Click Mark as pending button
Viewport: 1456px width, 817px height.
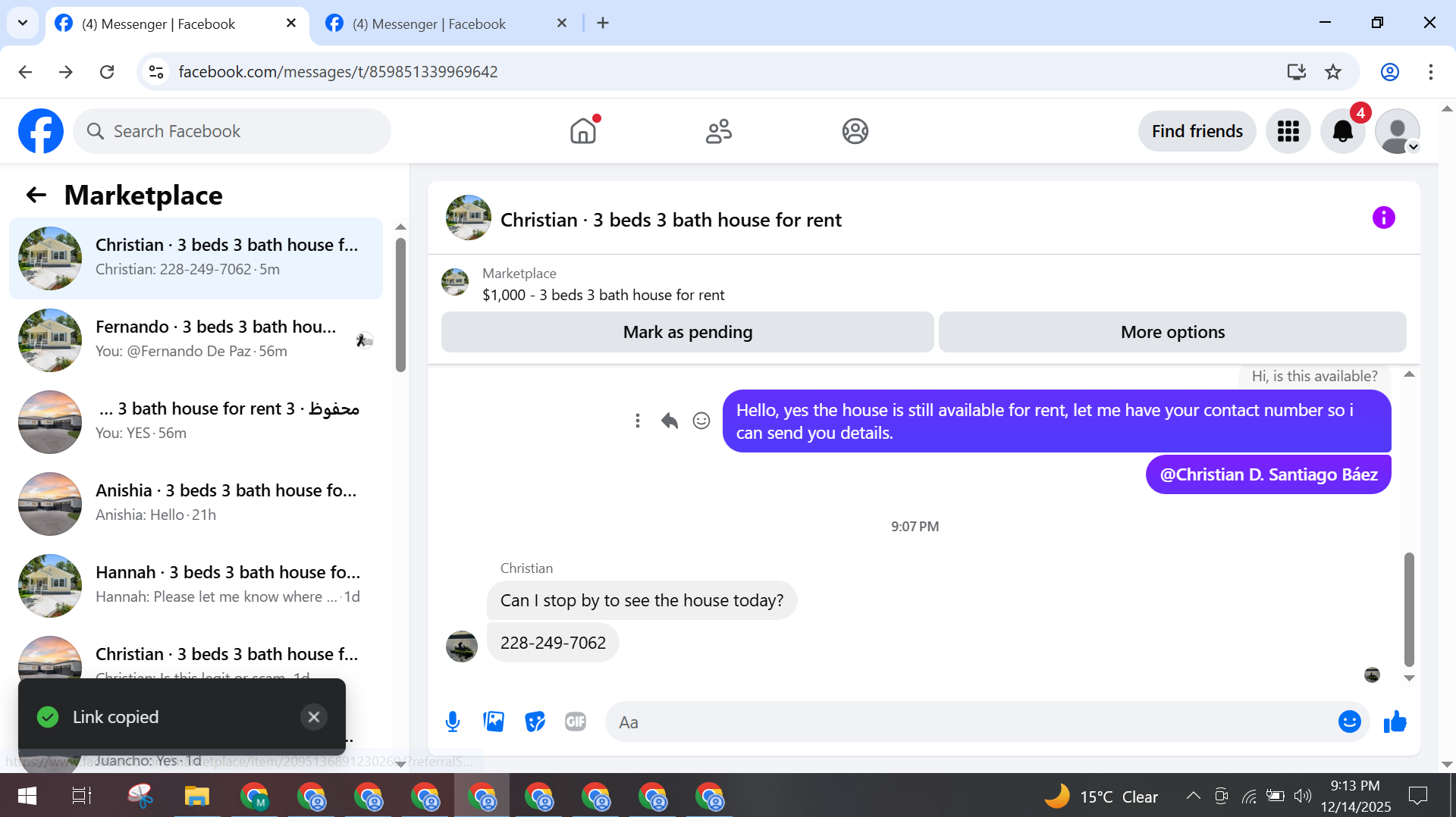[x=687, y=332]
